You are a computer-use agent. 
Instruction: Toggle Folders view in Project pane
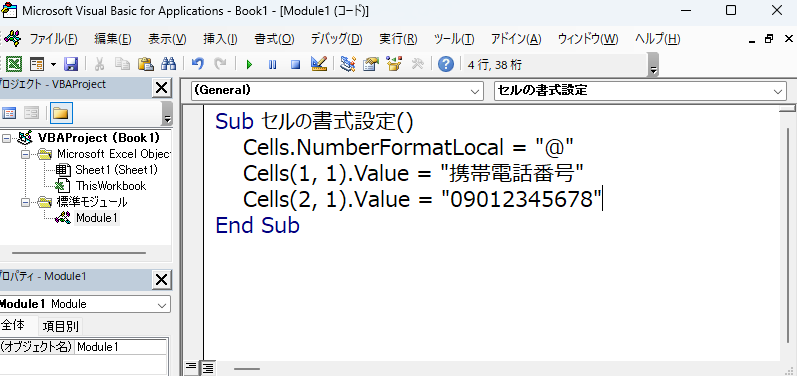(61, 113)
